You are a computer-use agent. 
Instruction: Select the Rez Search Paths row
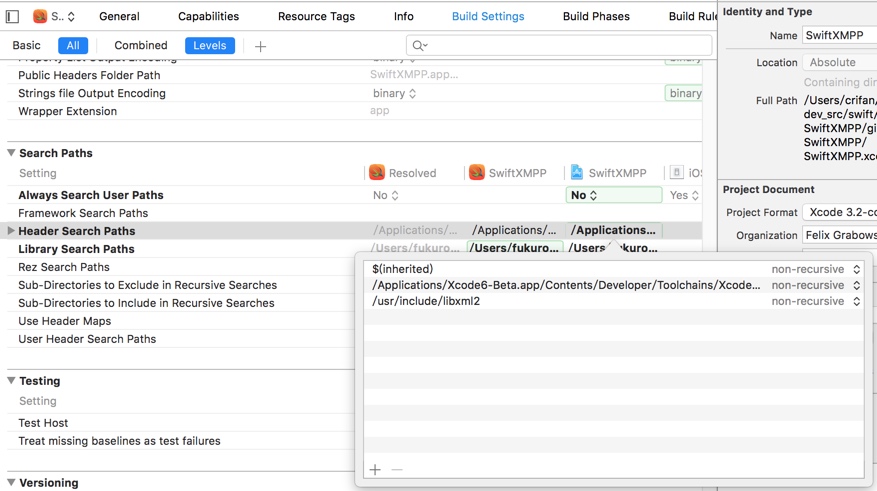(x=64, y=267)
